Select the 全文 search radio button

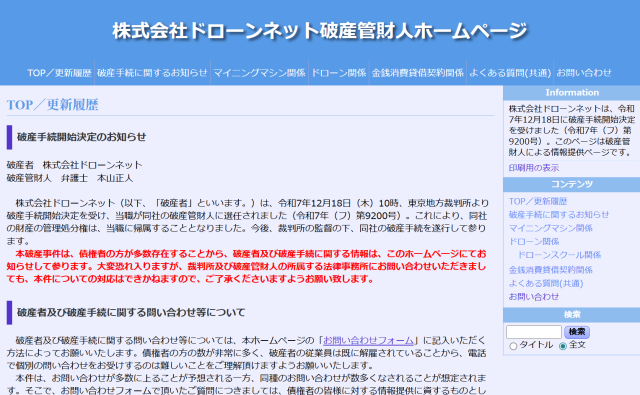pos(563,346)
